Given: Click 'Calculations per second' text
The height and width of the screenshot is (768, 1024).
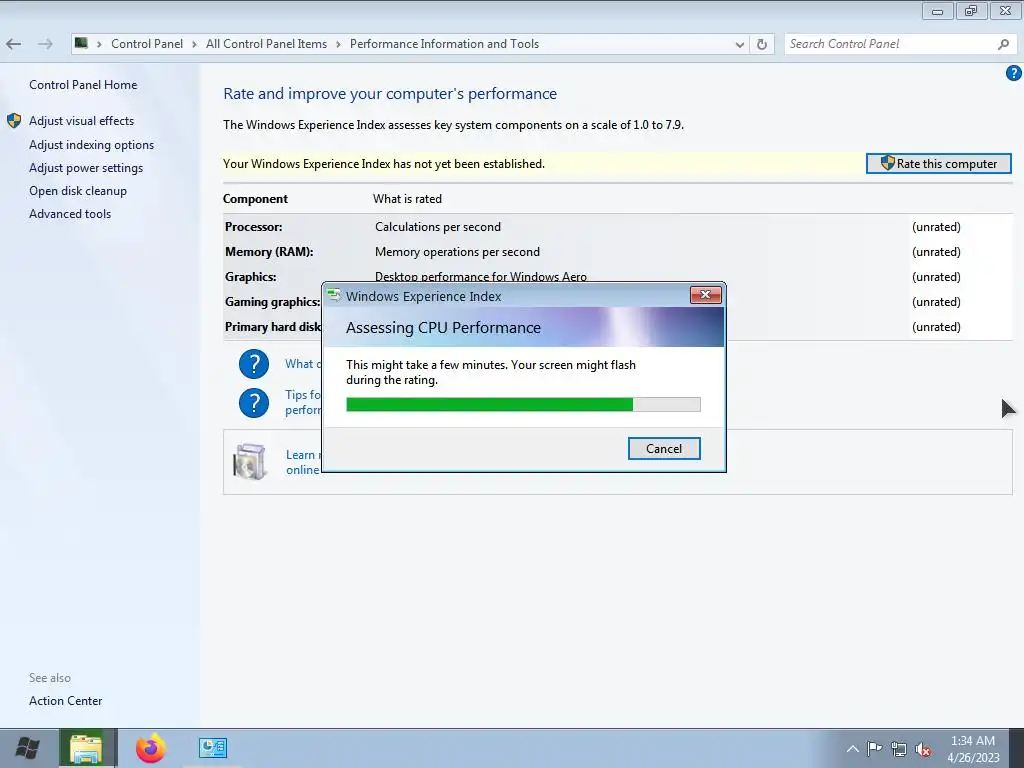Looking at the screenshot, I should [x=438, y=227].
